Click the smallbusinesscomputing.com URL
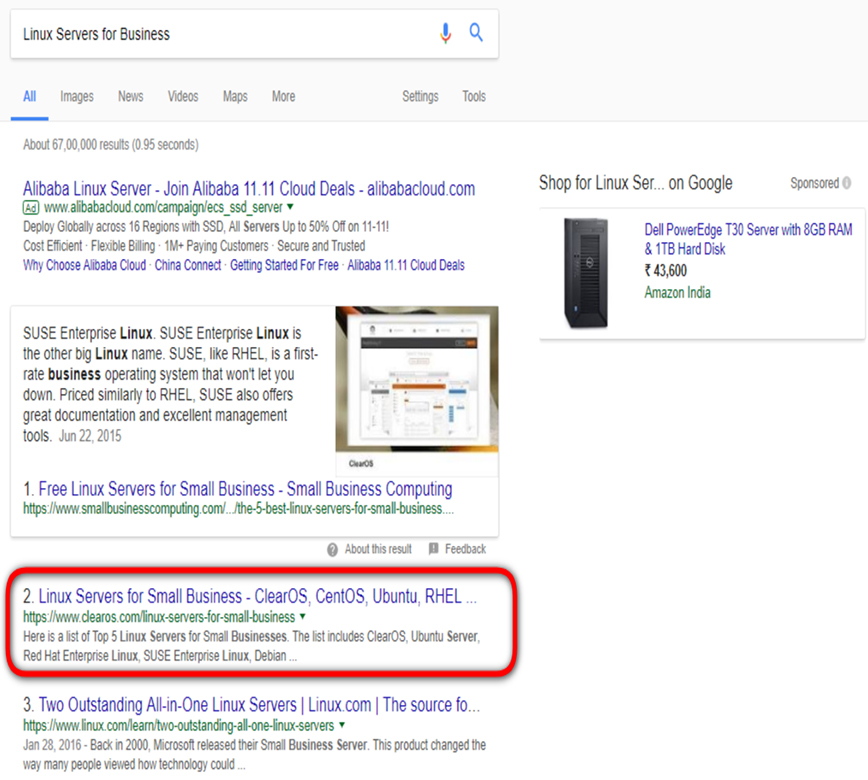The image size is (868, 780). [x=239, y=509]
